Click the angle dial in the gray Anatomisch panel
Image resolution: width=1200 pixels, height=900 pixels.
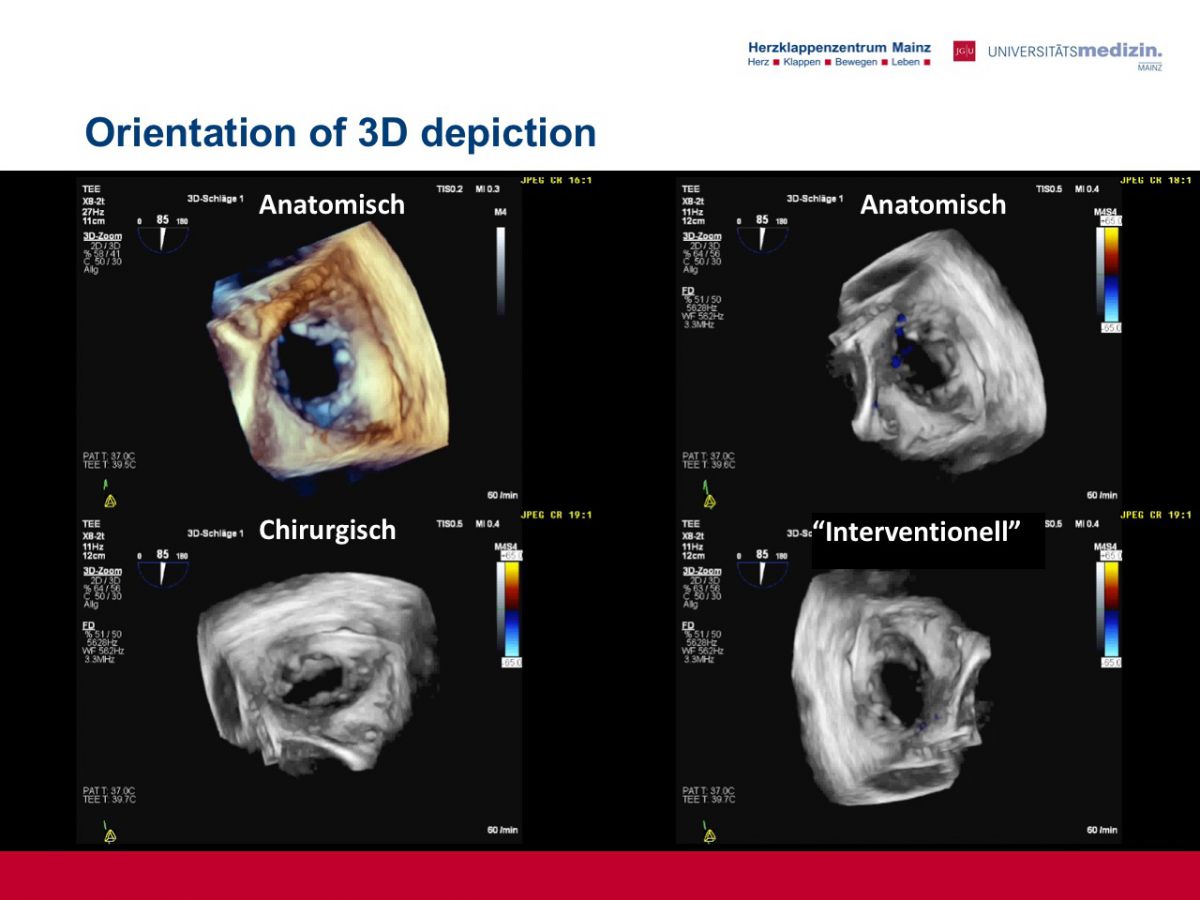tap(762, 237)
